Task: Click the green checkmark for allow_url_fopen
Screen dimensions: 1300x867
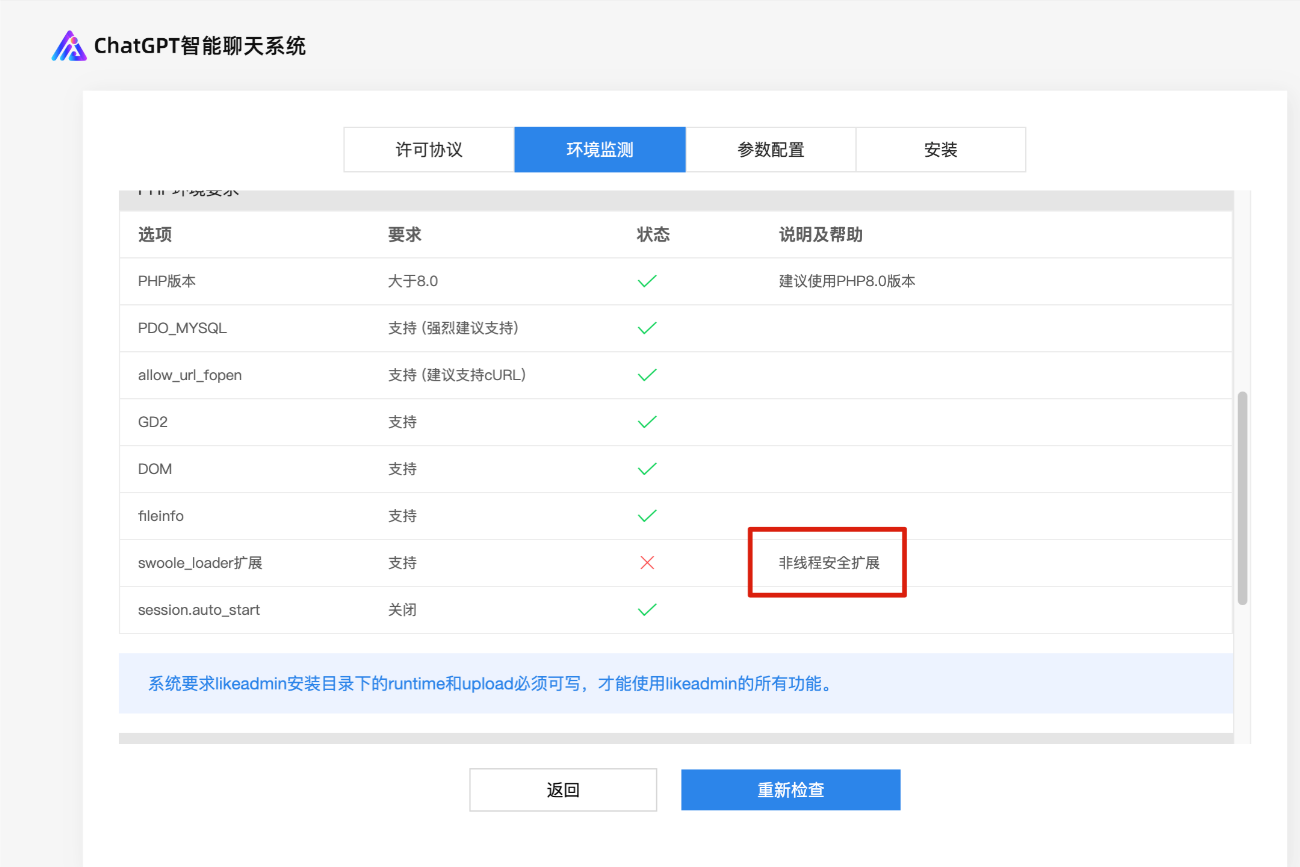Action: tap(647, 375)
